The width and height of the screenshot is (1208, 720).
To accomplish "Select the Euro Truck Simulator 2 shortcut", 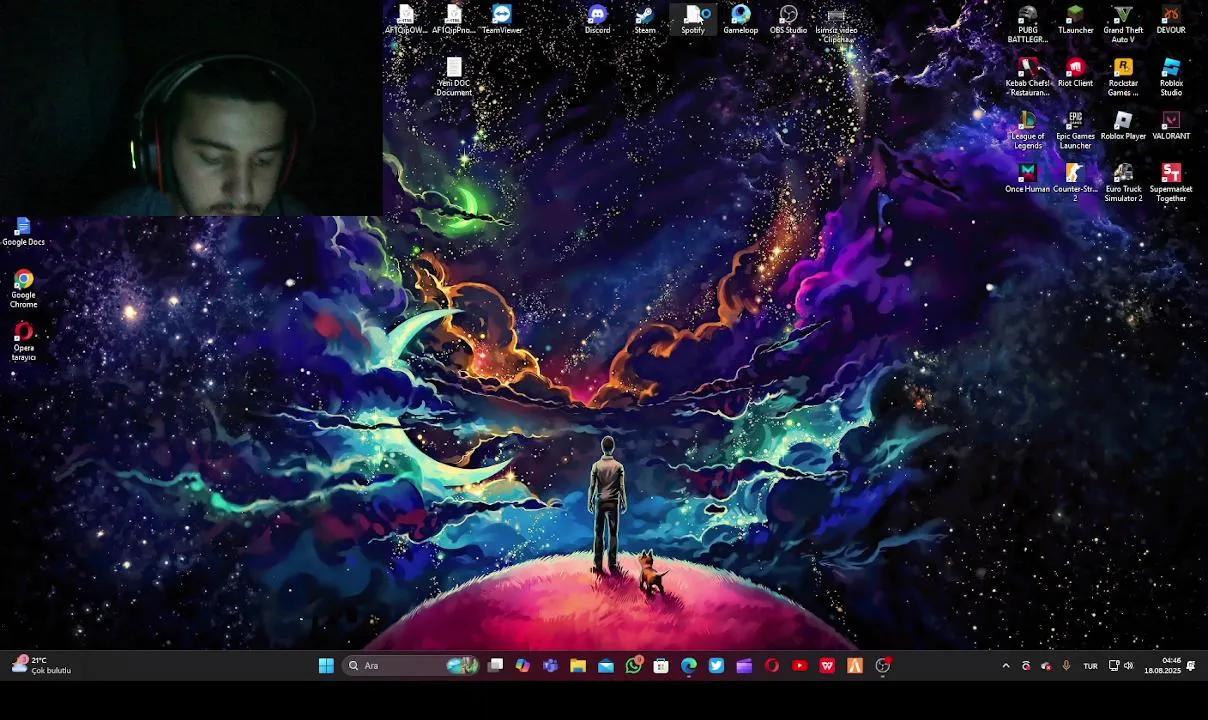I will click(x=1123, y=183).
